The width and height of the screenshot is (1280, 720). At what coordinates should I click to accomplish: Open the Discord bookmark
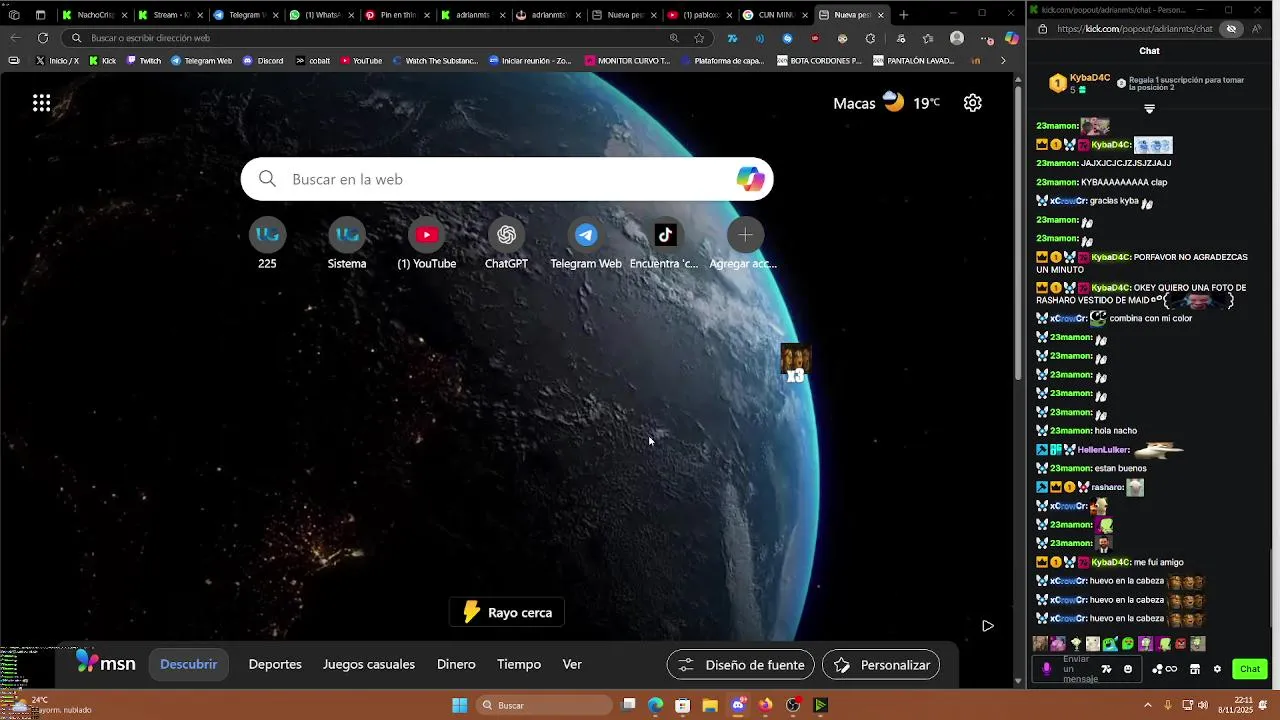pos(263,60)
